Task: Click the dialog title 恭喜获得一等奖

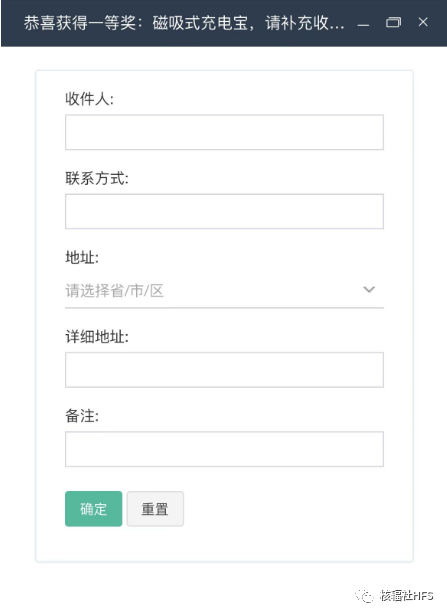Action: pos(80,23)
